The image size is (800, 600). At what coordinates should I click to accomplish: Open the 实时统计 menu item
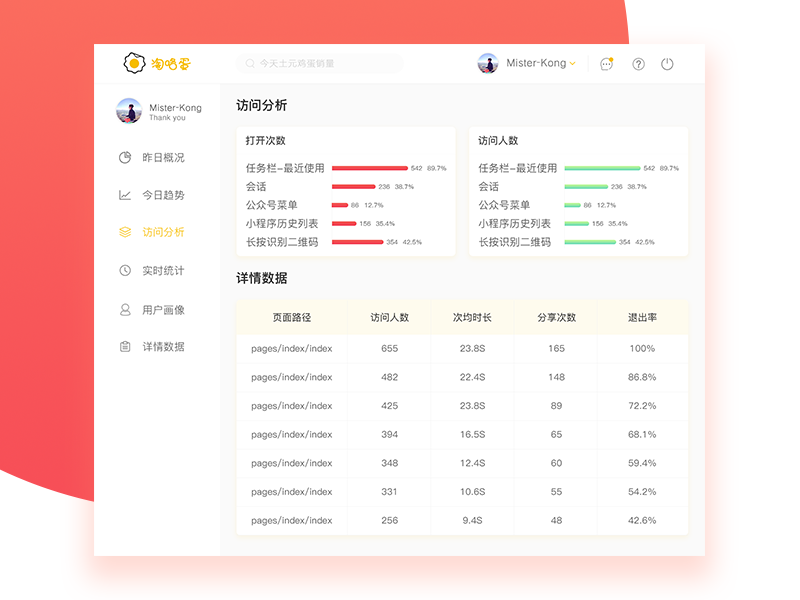(163, 270)
